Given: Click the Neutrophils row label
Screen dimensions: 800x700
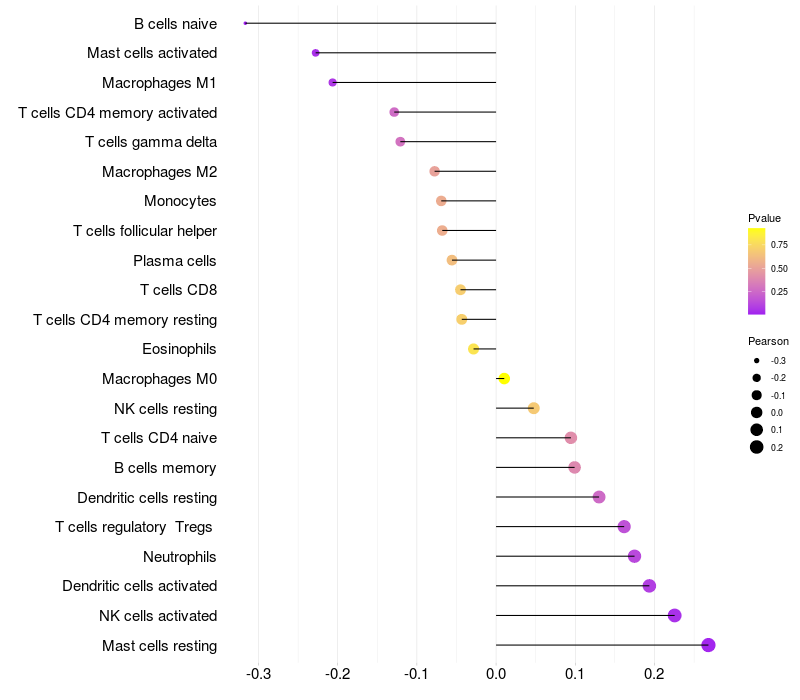Looking at the screenshot, I should tap(180, 557).
